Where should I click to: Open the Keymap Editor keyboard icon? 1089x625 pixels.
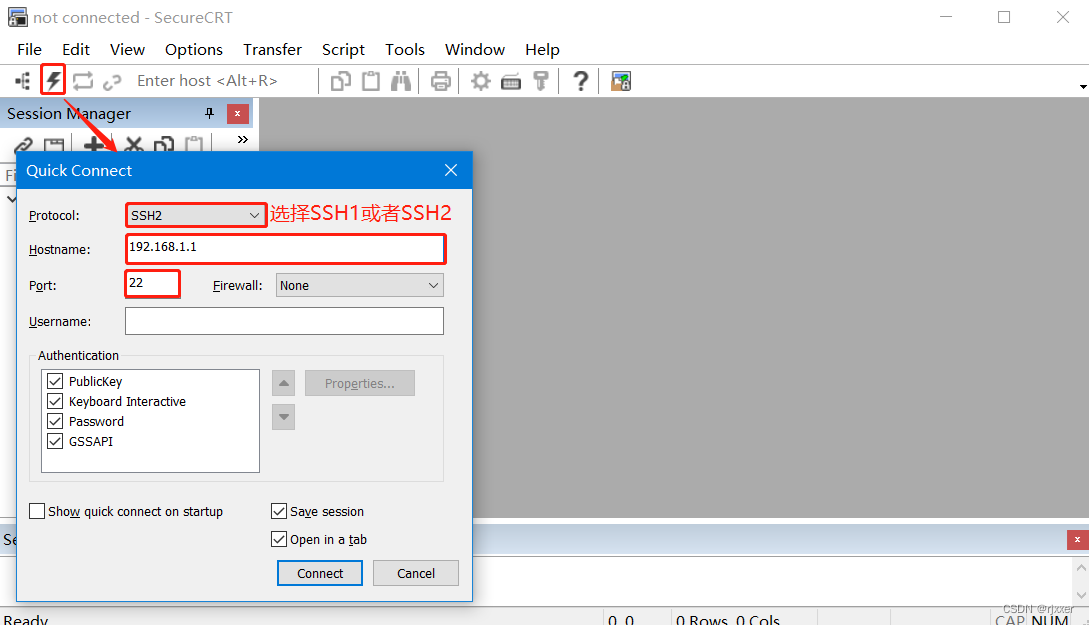point(510,82)
